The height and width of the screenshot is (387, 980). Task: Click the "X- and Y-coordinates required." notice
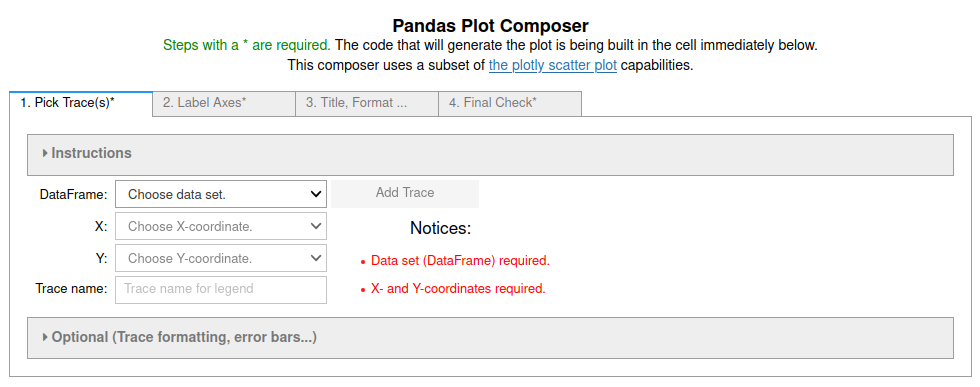coord(458,289)
